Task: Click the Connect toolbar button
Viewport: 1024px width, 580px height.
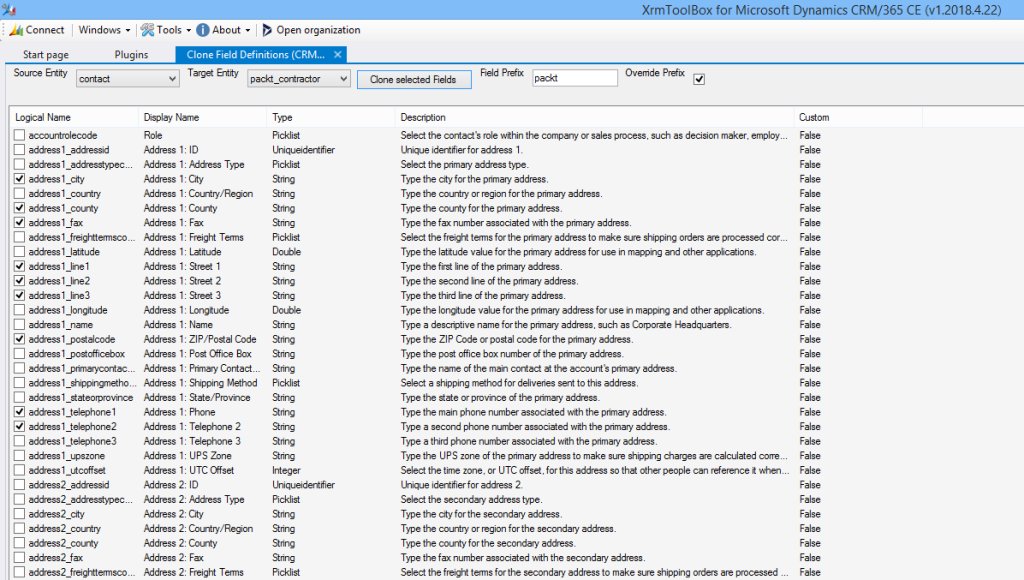Action: pyautogui.click(x=37, y=30)
